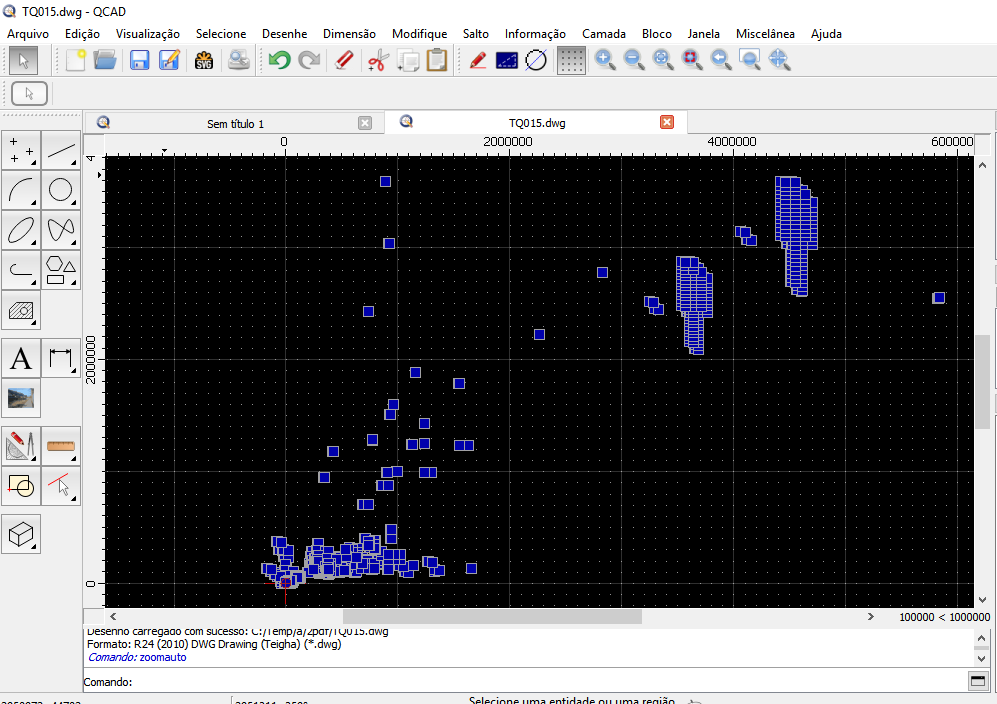Cut selection with the scissors icon
This screenshot has height=704, width=997.
[378, 60]
